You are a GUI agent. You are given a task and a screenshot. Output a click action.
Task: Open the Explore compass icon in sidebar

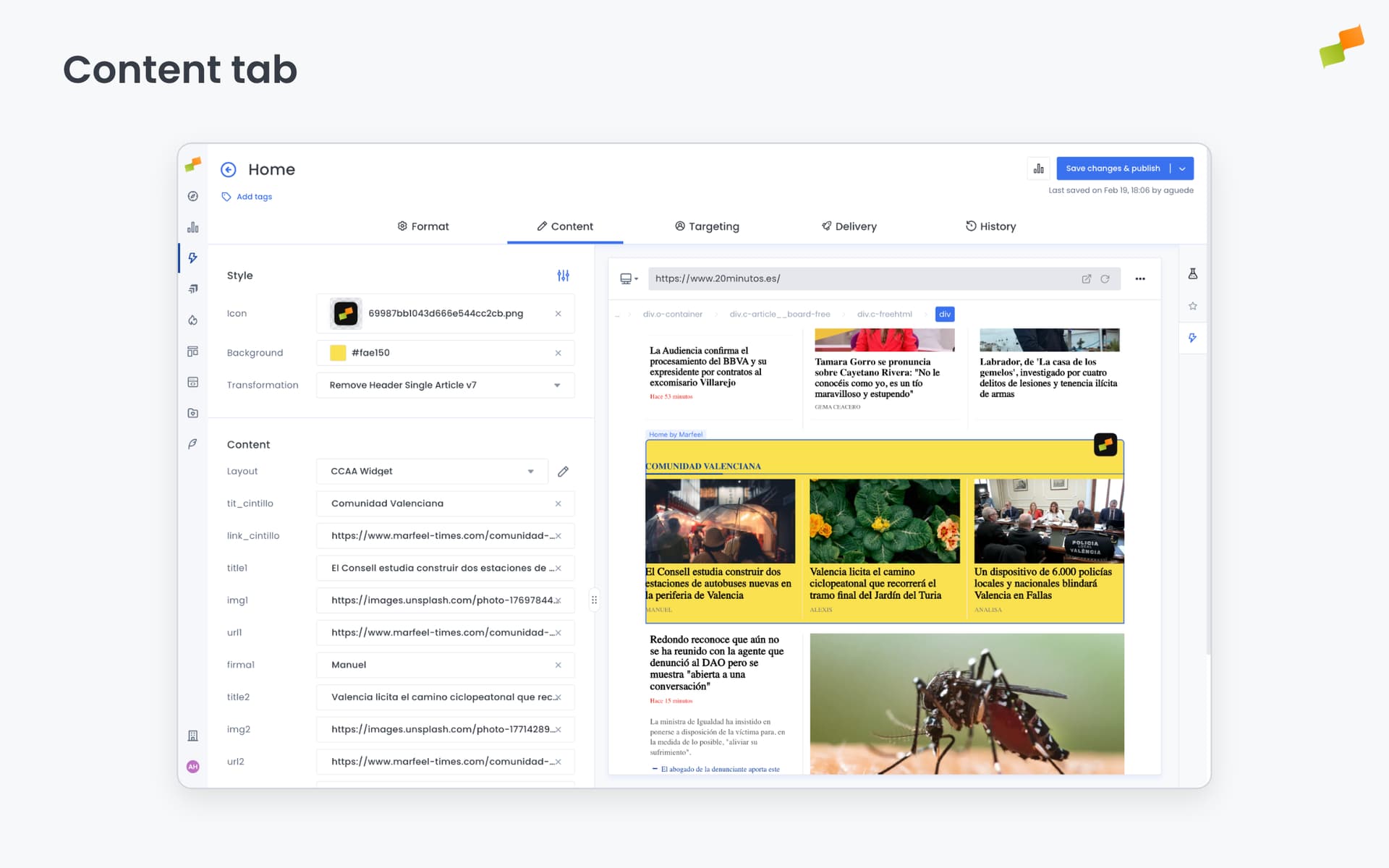tap(192, 196)
